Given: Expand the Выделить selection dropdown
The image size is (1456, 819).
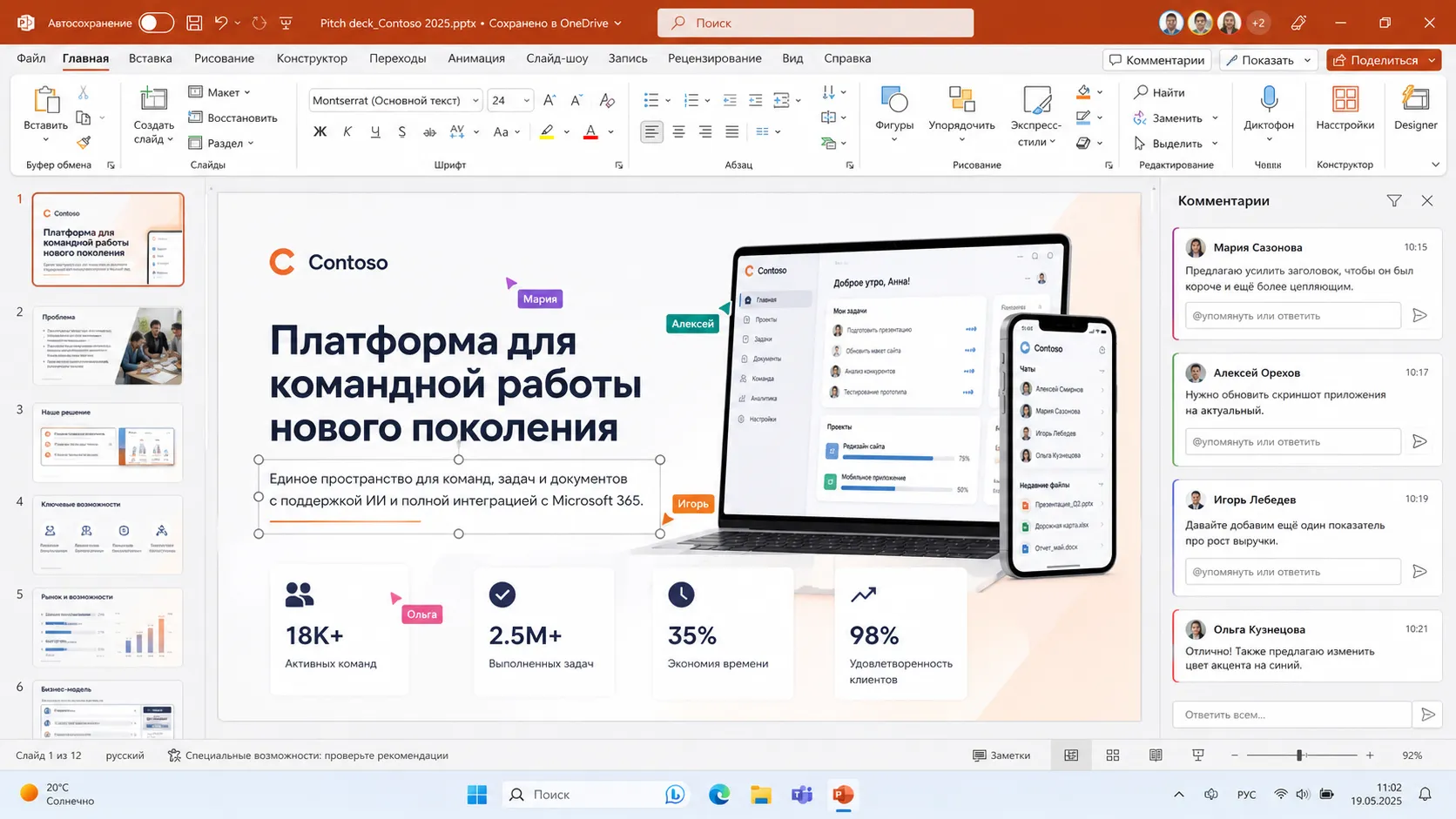Looking at the screenshot, I should coord(1176,144).
